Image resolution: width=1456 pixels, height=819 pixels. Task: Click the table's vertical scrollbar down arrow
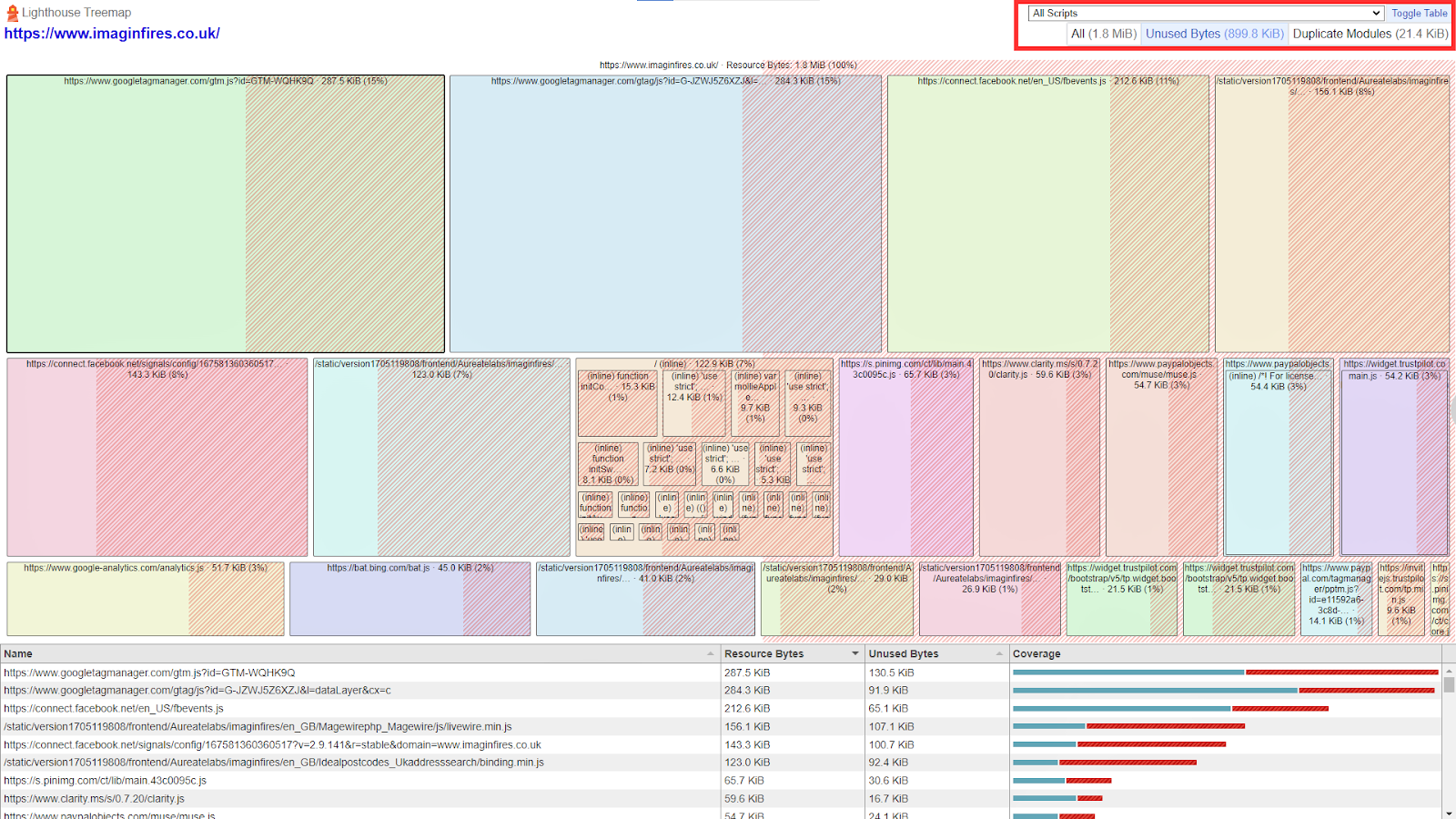click(1449, 813)
